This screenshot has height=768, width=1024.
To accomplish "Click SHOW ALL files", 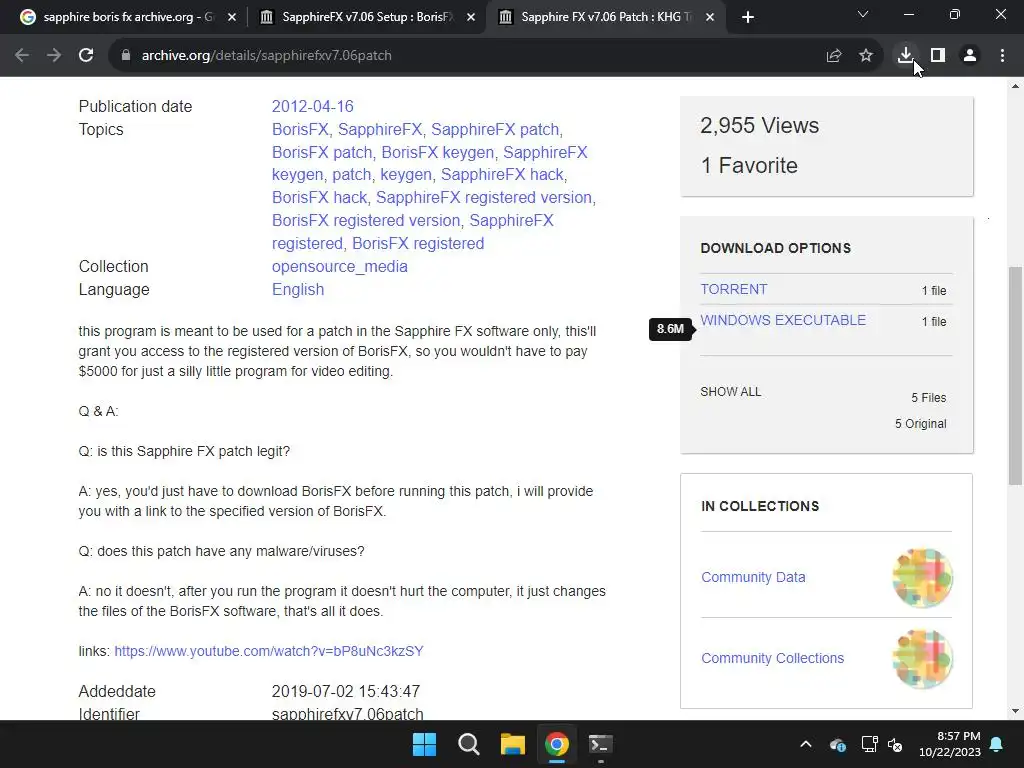I will click(x=731, y=392).
